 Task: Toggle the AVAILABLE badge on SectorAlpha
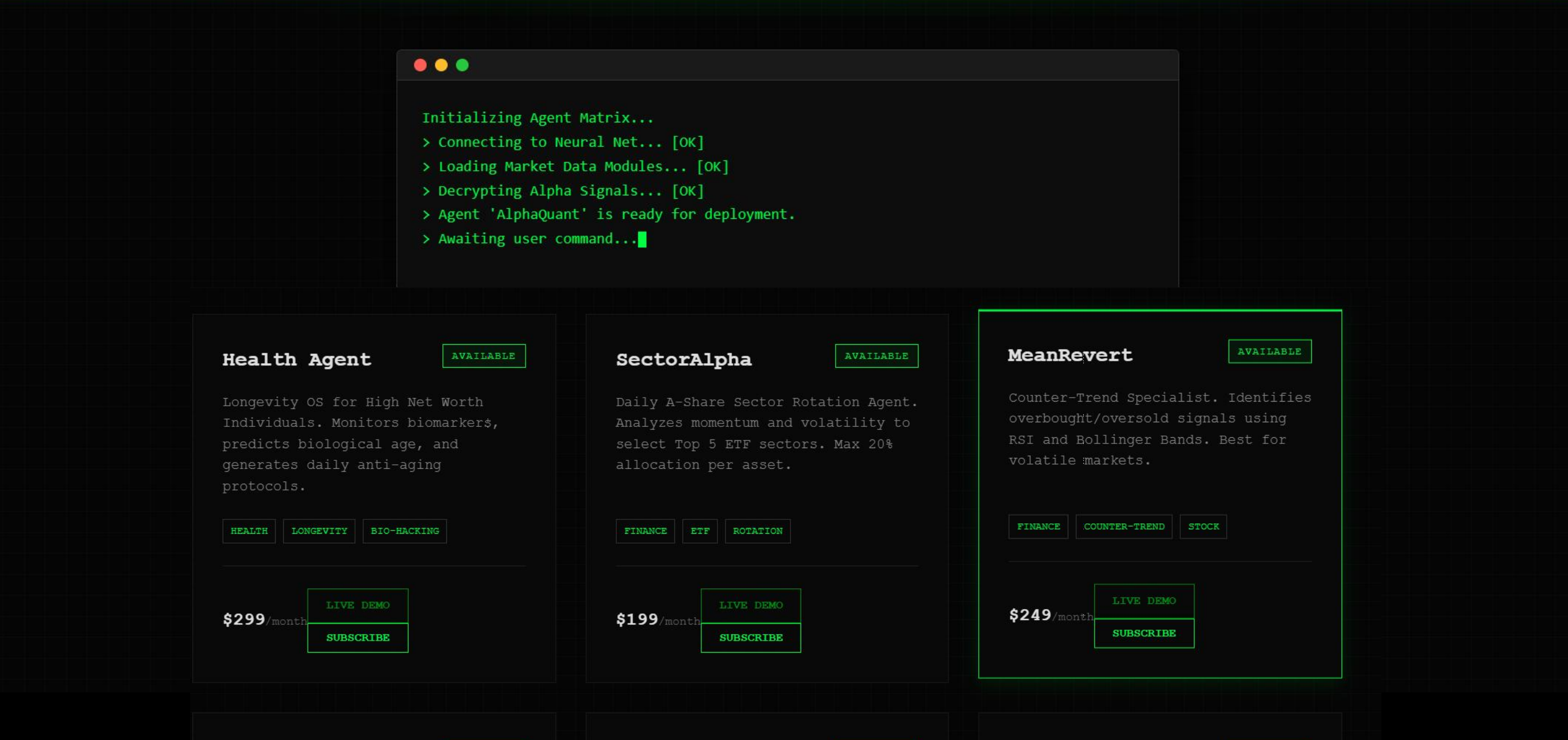(x=876, y=356)
